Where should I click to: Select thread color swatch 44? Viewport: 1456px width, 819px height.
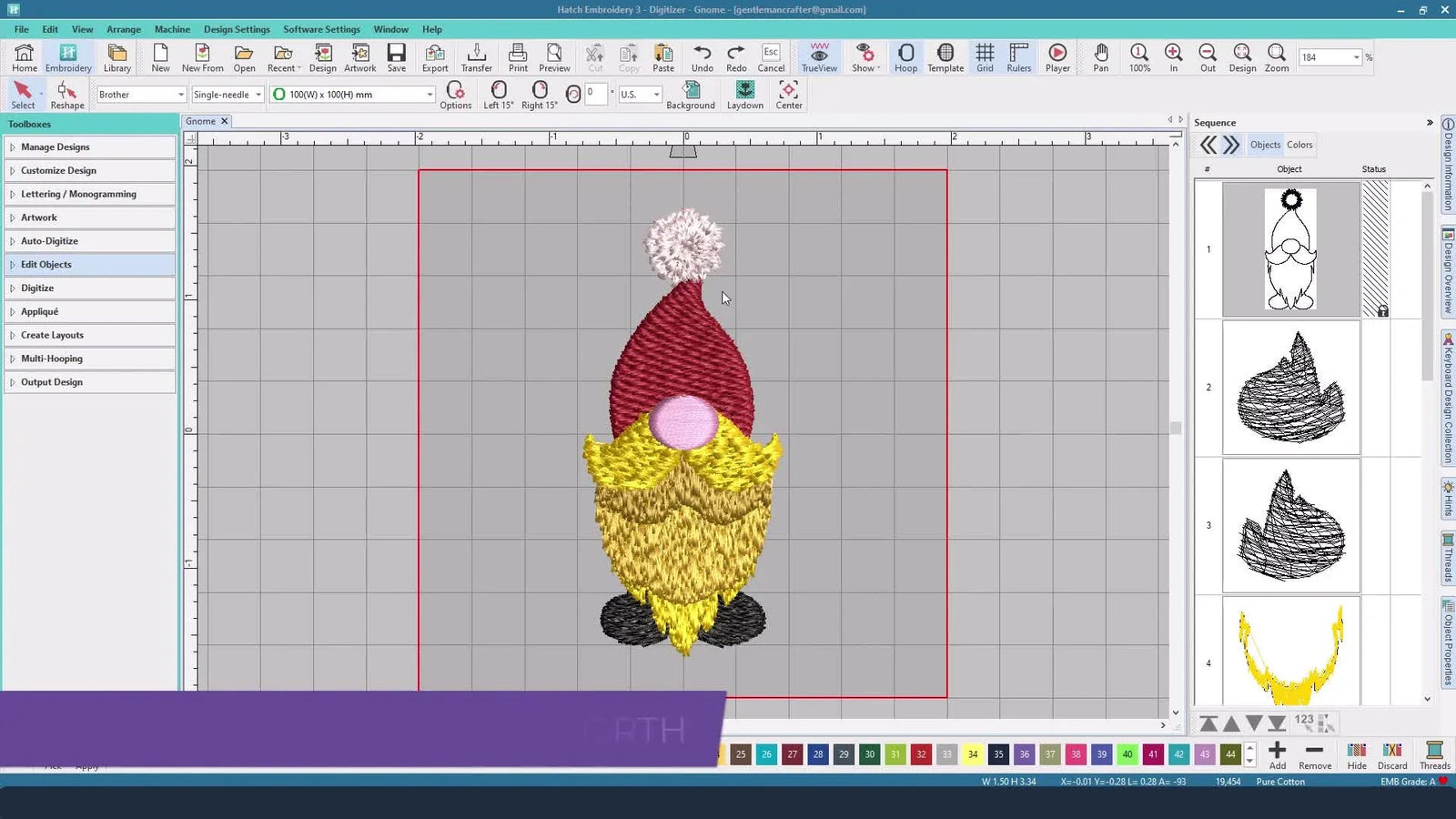click(x=1230, y=754)
